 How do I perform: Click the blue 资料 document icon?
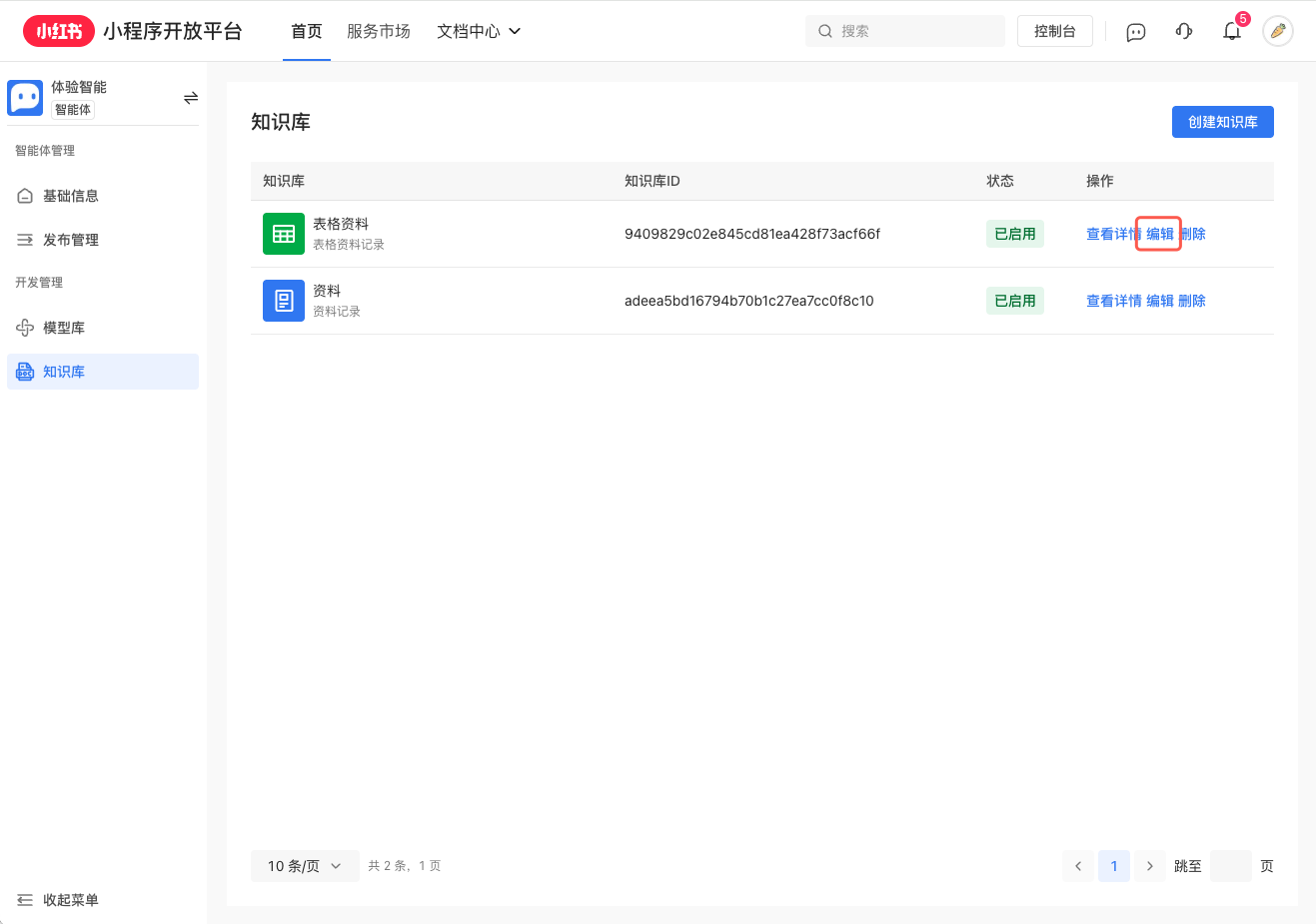[283, 300]
